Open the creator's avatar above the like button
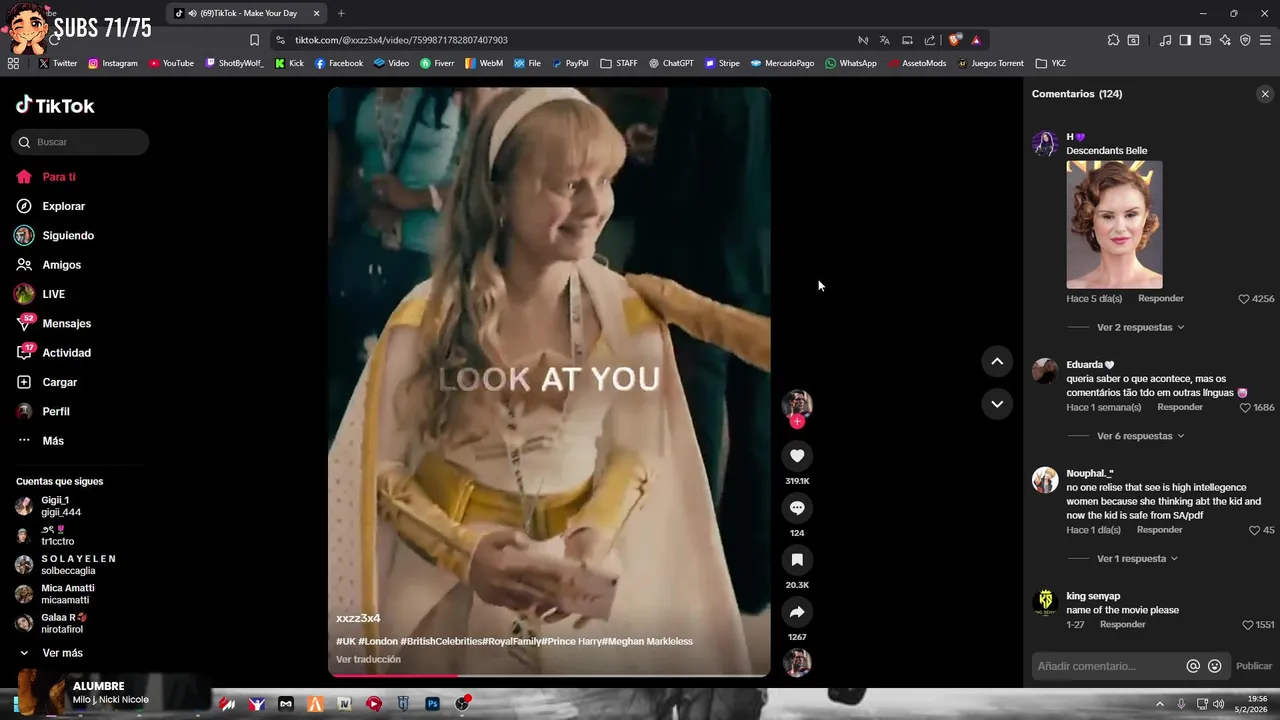 pos(797,404)
